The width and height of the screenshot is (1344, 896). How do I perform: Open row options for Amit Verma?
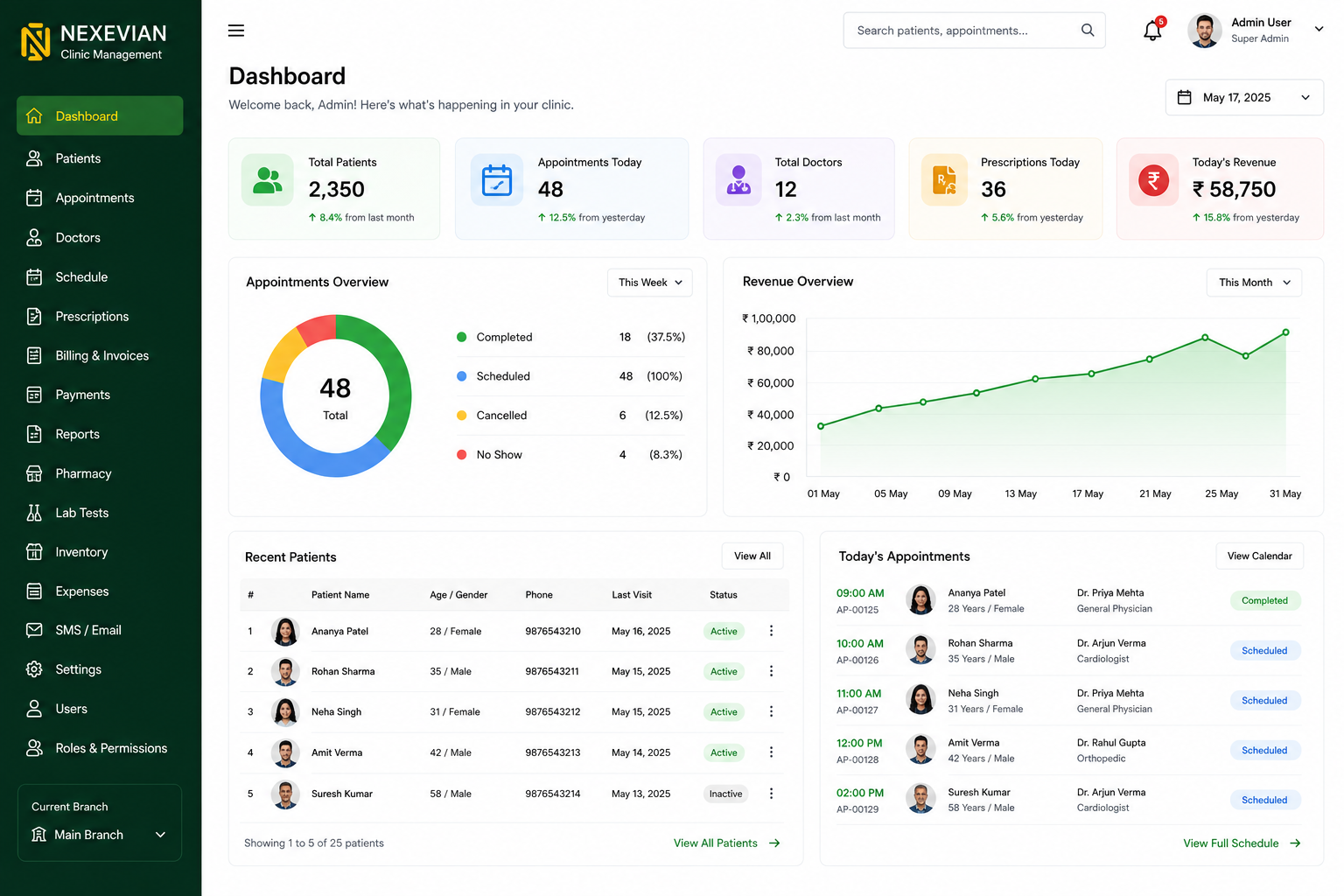(771, 752)
